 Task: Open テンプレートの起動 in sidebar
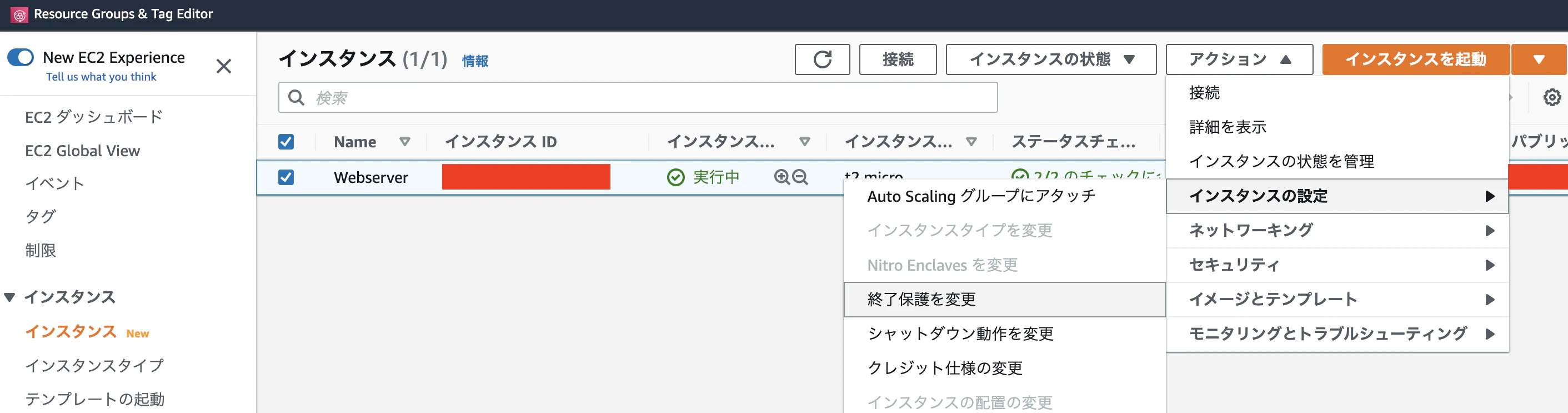[x=94, y=399]
